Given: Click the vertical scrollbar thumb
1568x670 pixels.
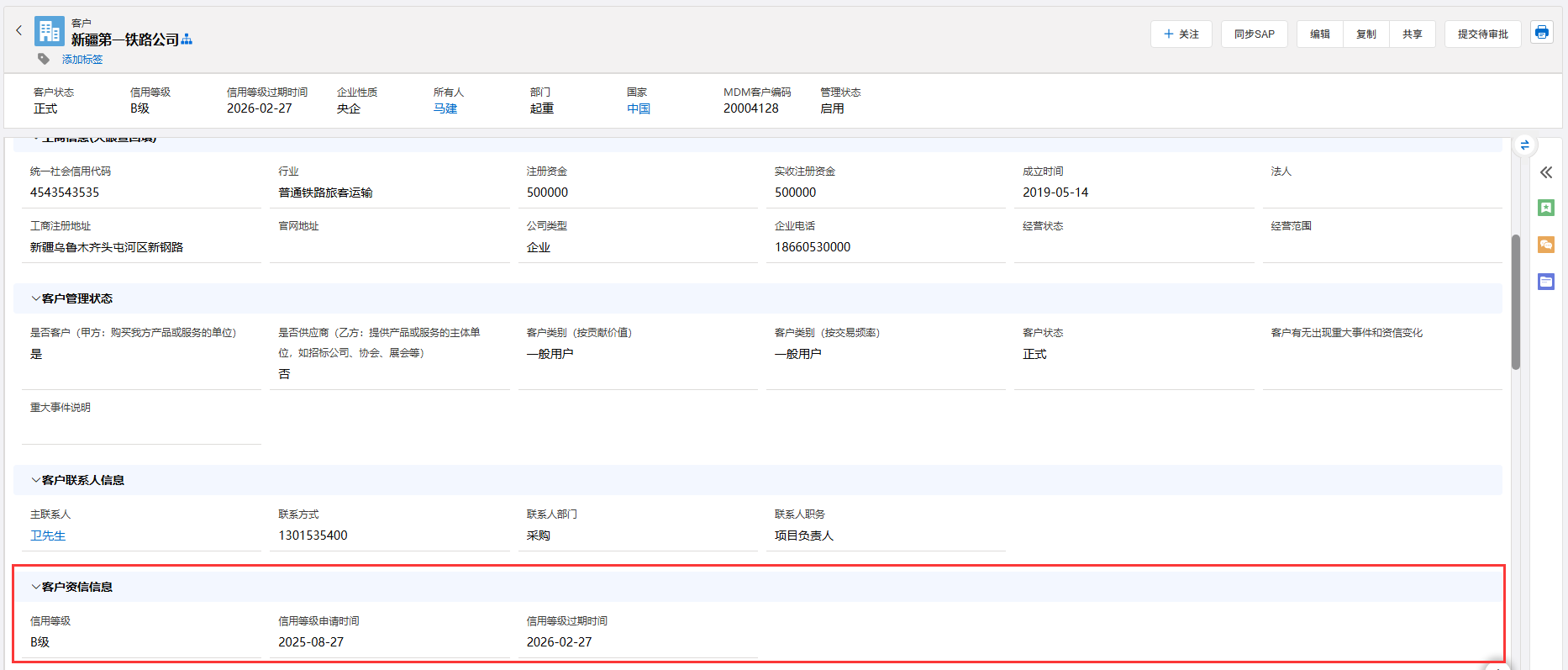Looking at the screenshot, I should (1515, 303).
